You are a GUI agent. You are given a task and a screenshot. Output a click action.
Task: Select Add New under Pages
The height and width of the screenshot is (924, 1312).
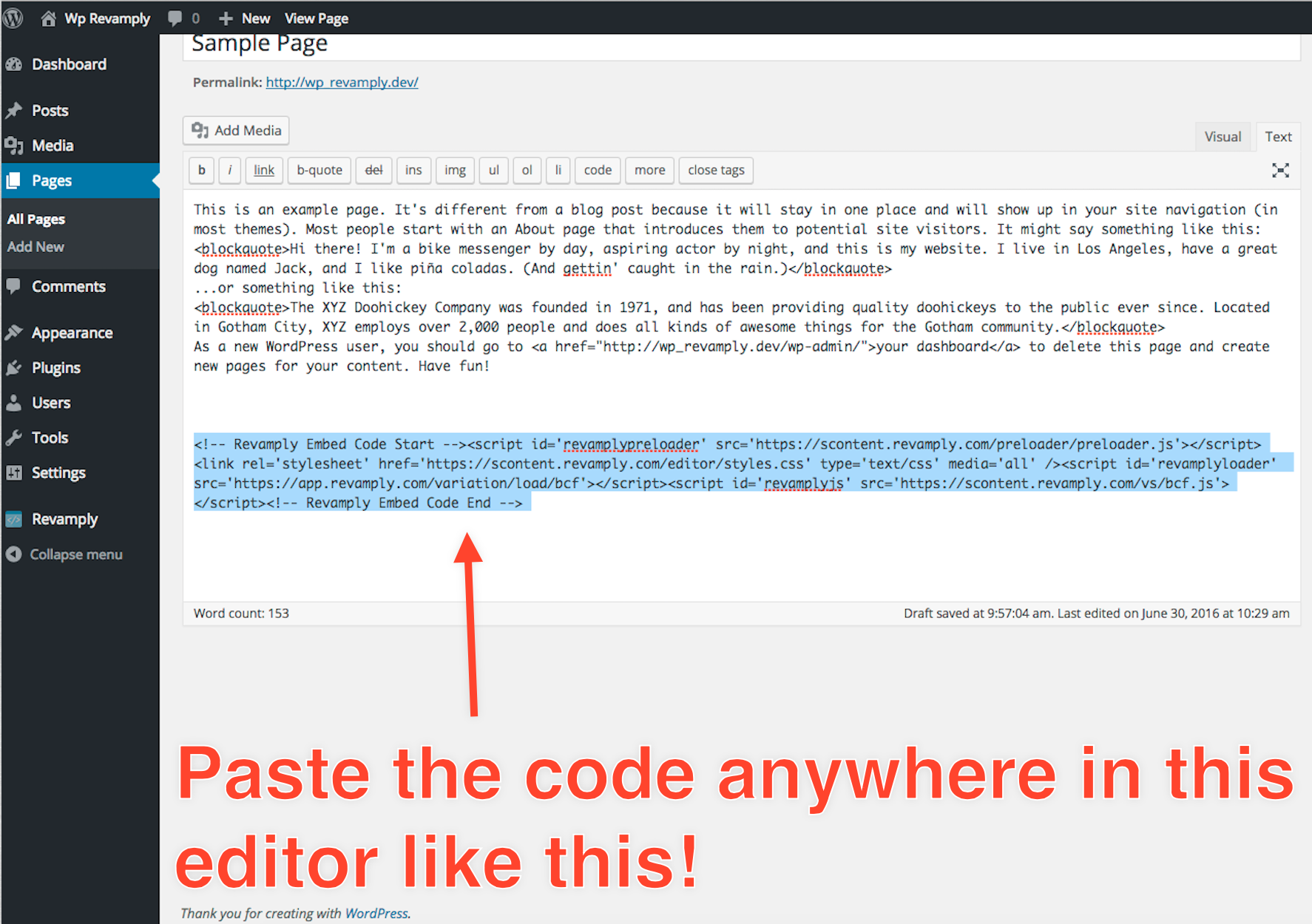(35, 247)
